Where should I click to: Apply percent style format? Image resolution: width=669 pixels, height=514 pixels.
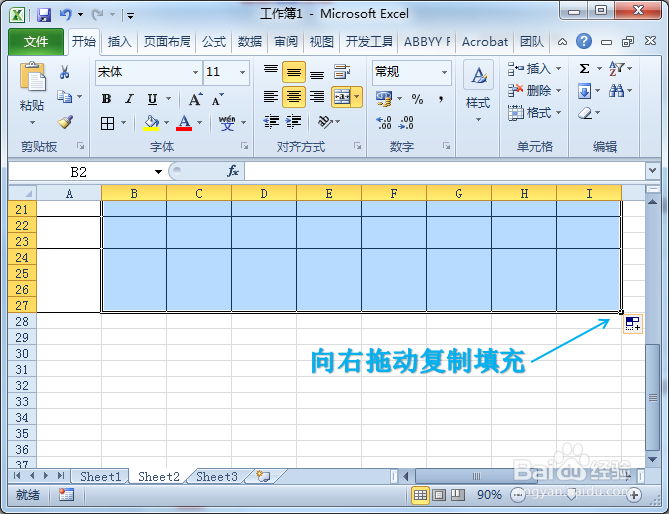click(x=417, y=99)
